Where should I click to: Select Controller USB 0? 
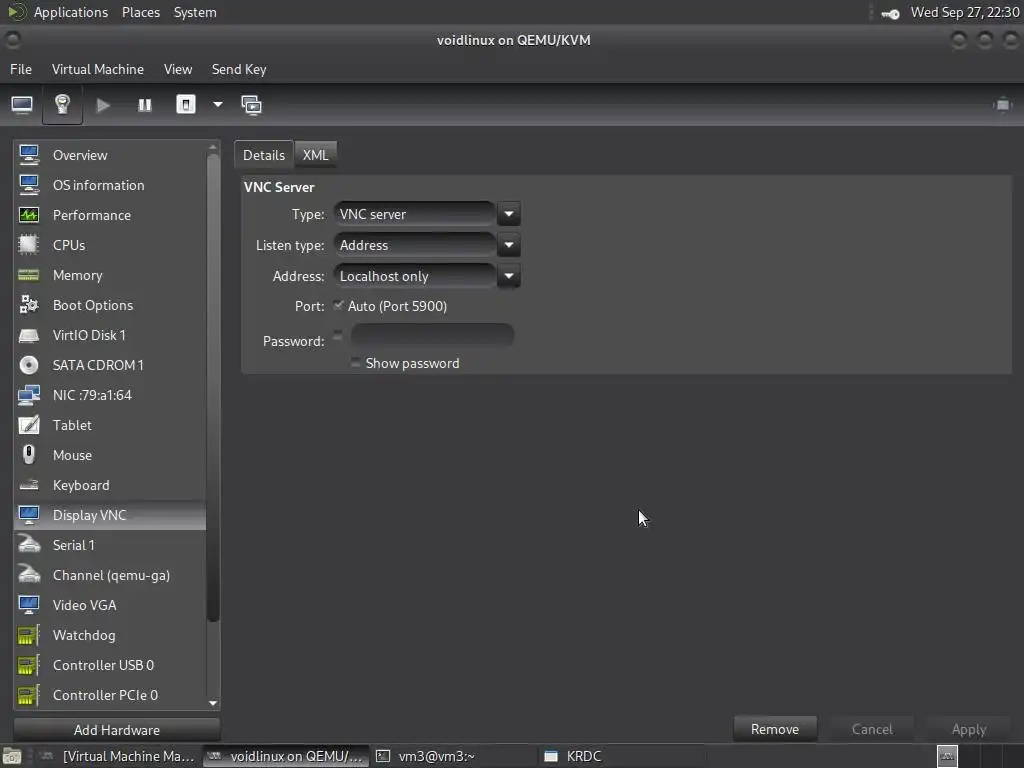110,665
